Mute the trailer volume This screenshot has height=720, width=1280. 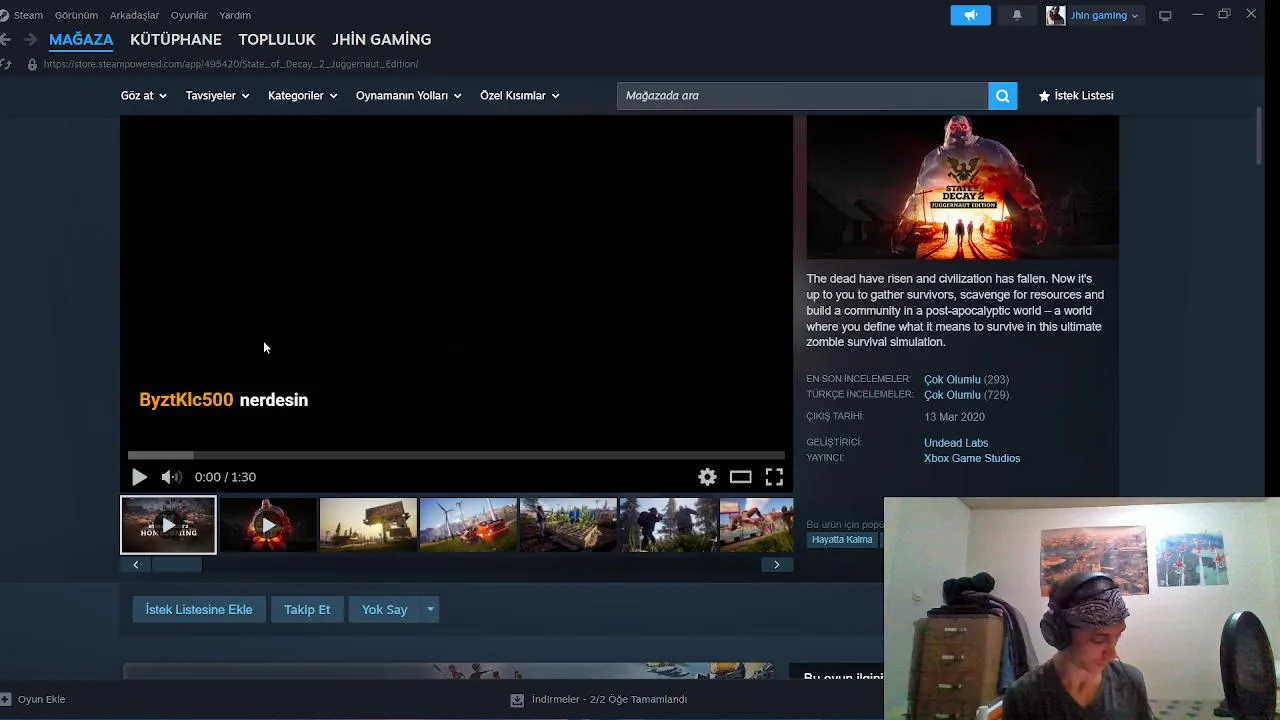tap(171, 477)
